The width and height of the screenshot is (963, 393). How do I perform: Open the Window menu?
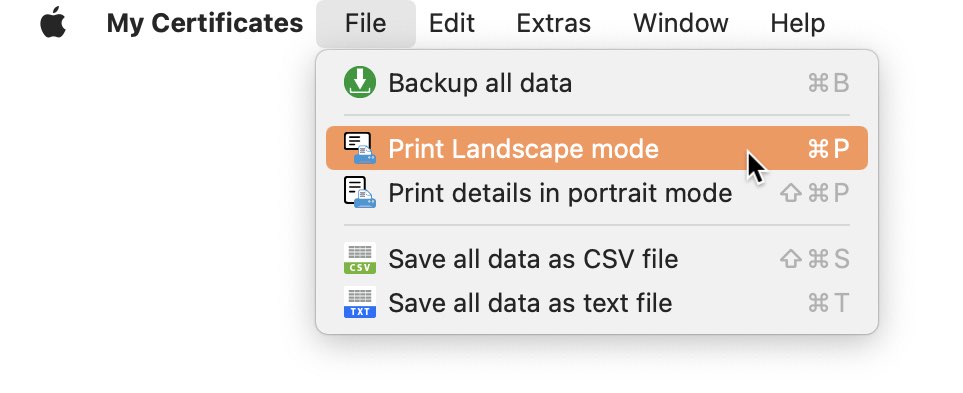point(680,23)
